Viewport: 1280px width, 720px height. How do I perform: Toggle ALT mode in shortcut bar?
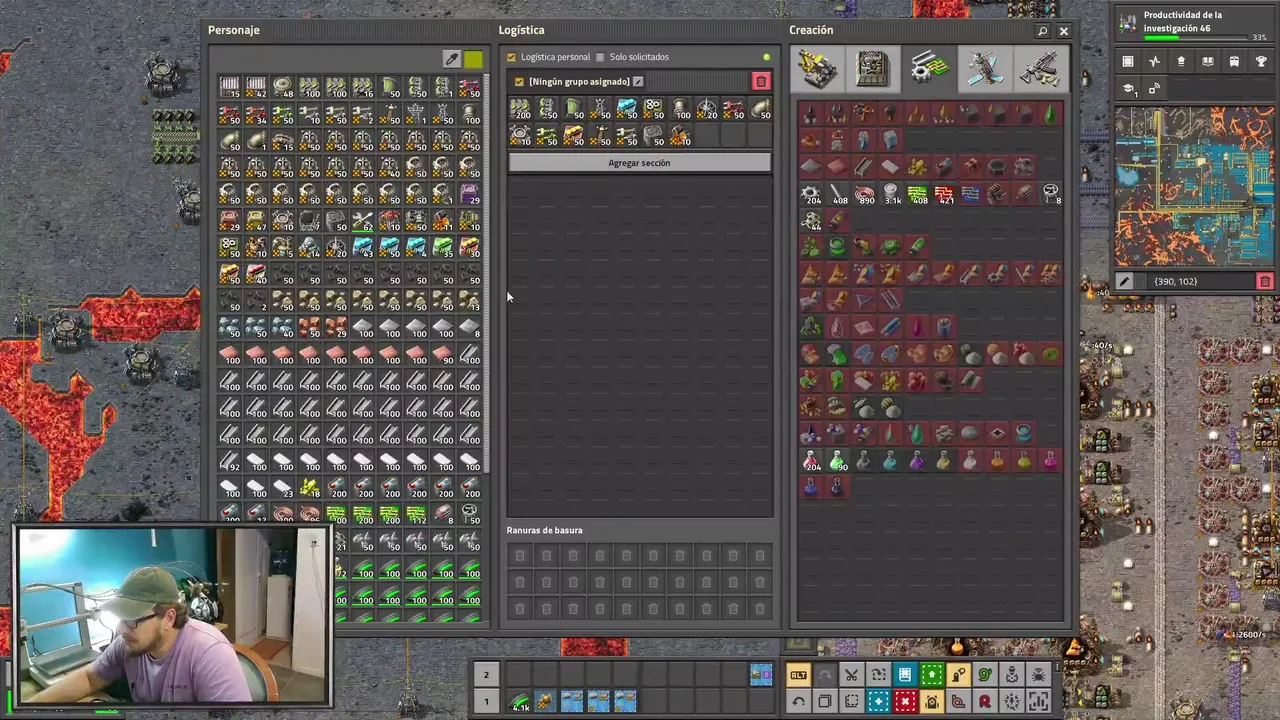tap(798, 675)
